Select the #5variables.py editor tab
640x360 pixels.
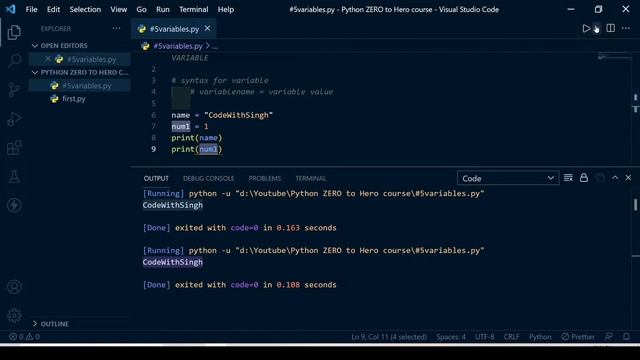(174, 29)
